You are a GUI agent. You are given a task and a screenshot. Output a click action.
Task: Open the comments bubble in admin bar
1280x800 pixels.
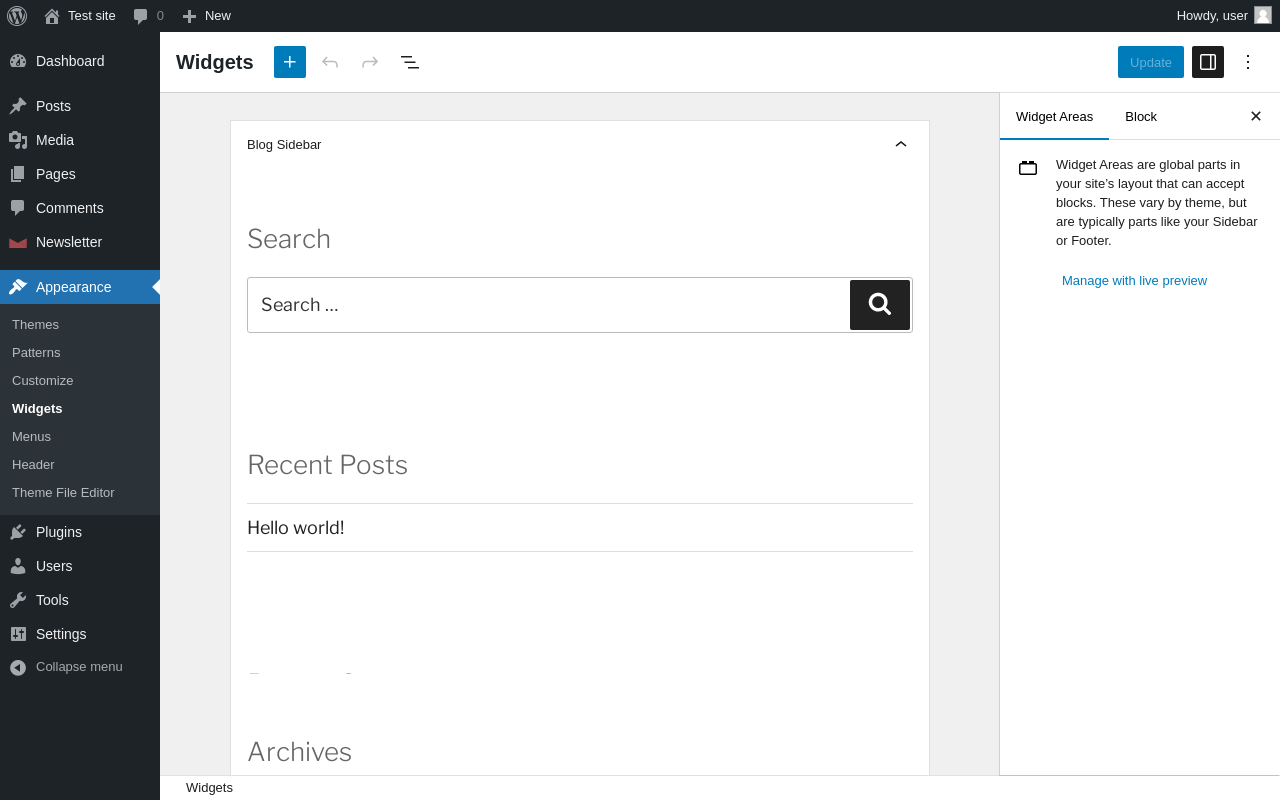pos(148,16)
